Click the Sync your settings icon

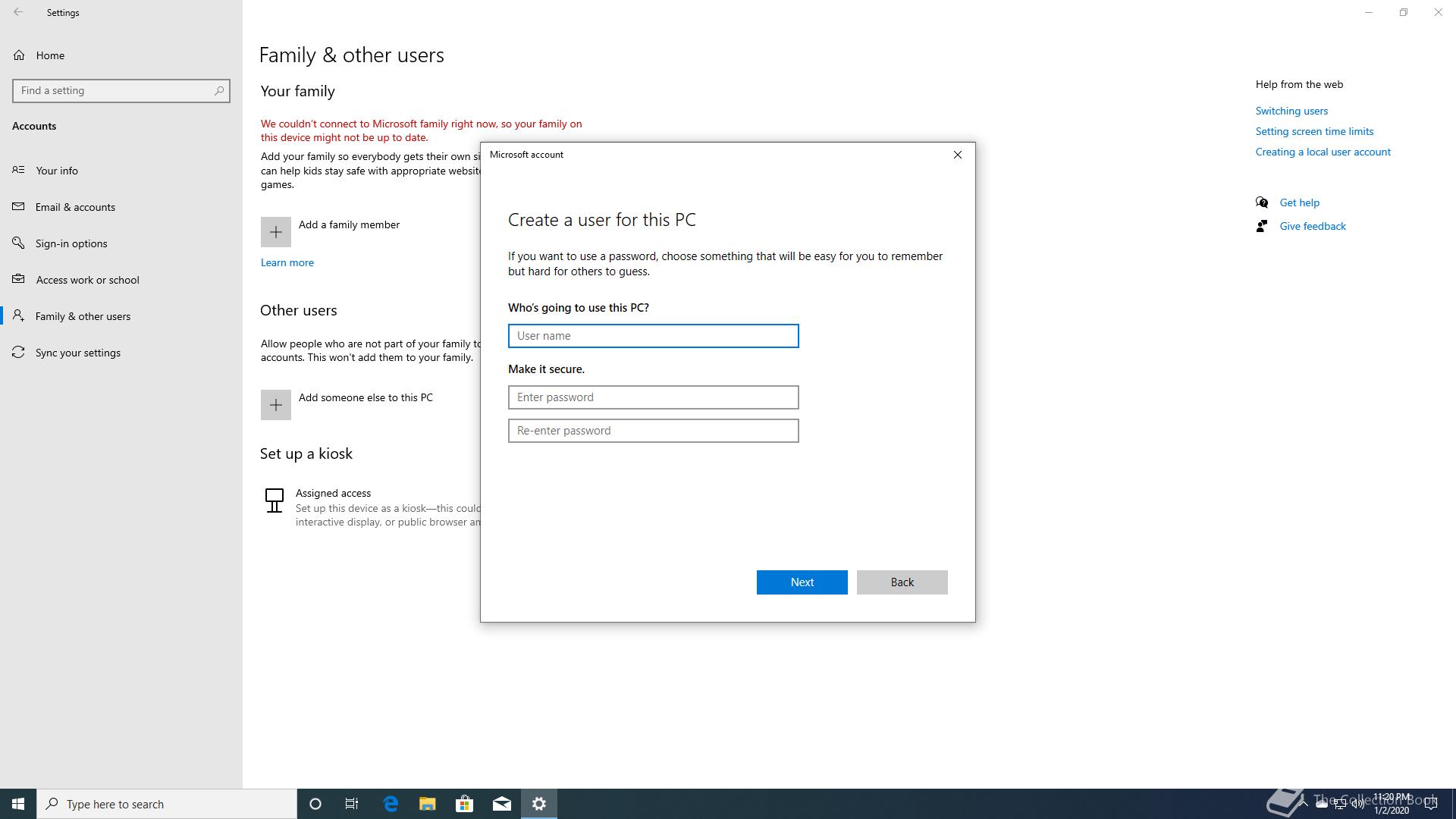point(19,353)
